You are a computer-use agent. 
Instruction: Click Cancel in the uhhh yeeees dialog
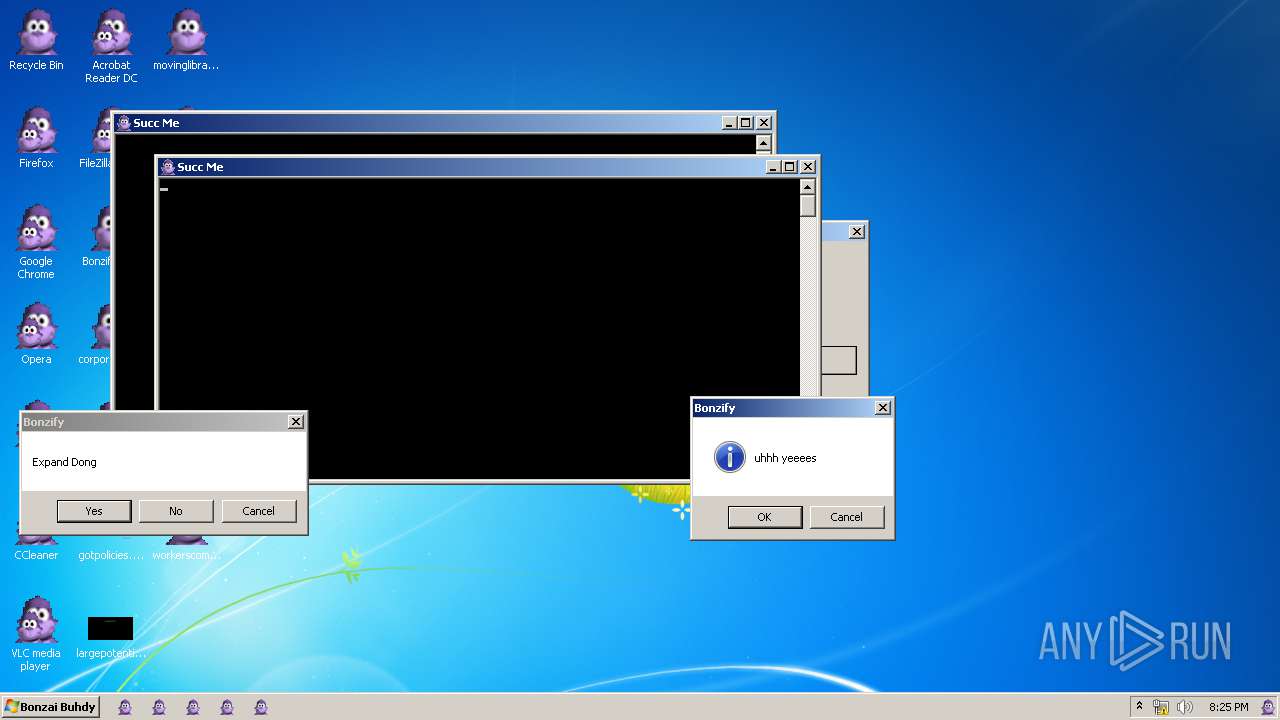tap(846, 517)
